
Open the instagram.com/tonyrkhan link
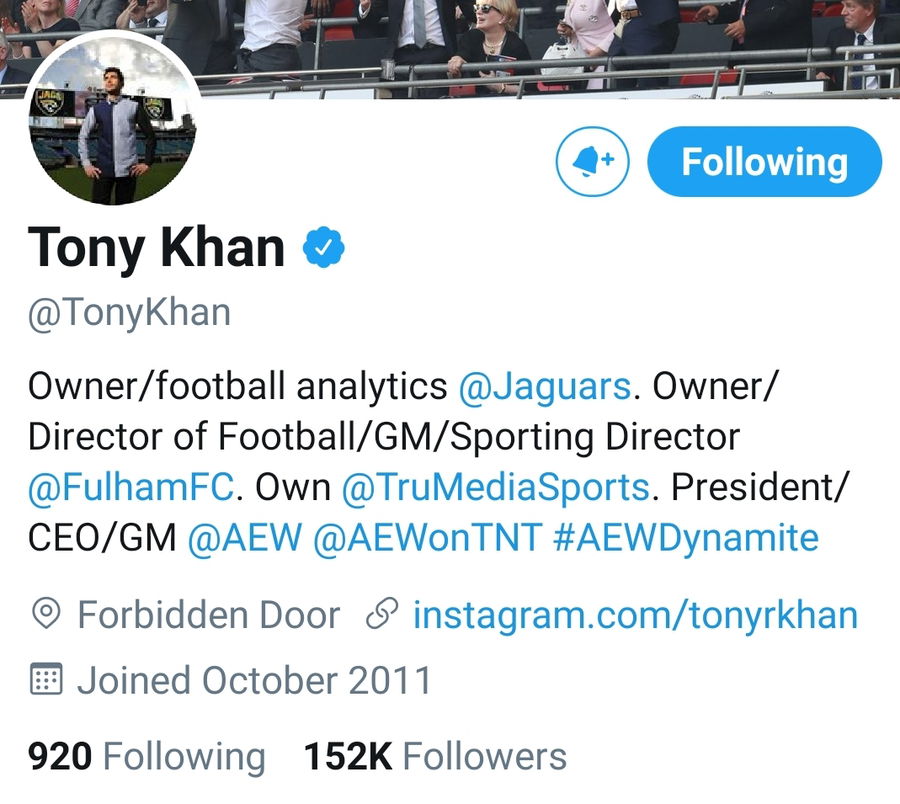(x=635, y=614)
